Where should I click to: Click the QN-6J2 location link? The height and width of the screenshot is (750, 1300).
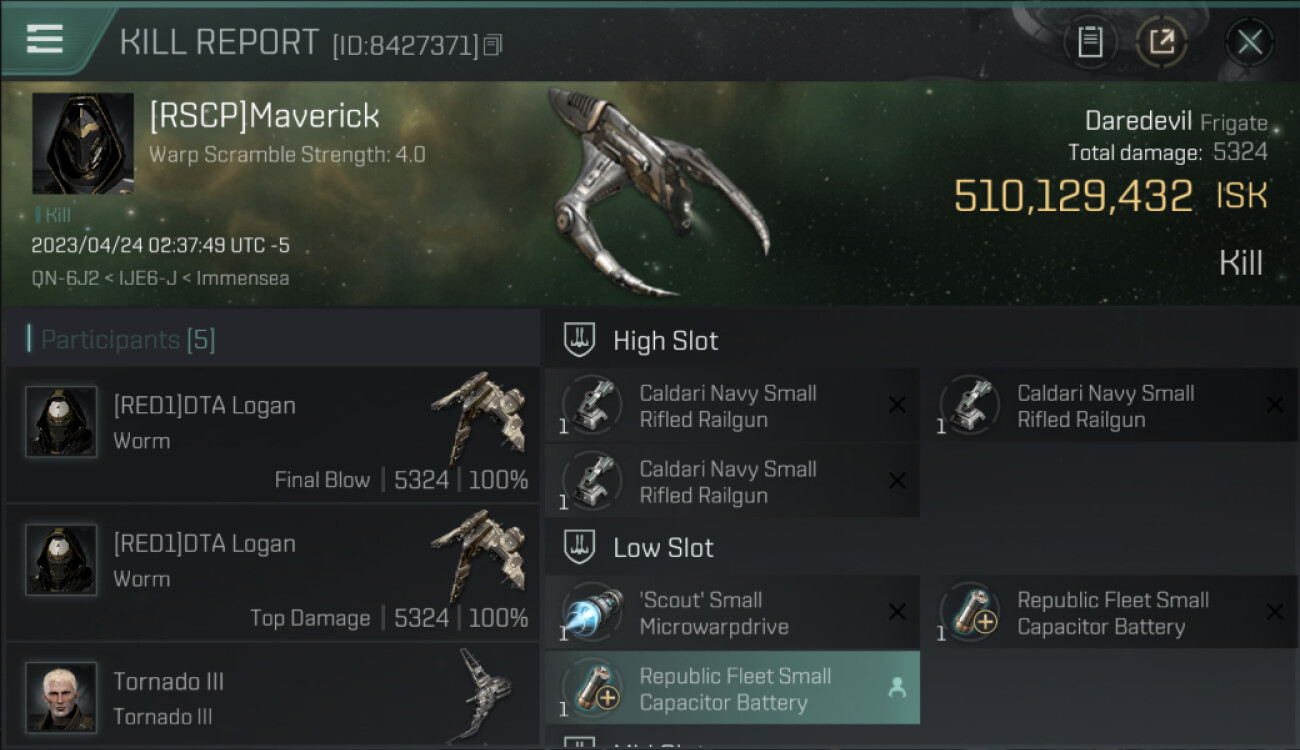pos(65,278)
